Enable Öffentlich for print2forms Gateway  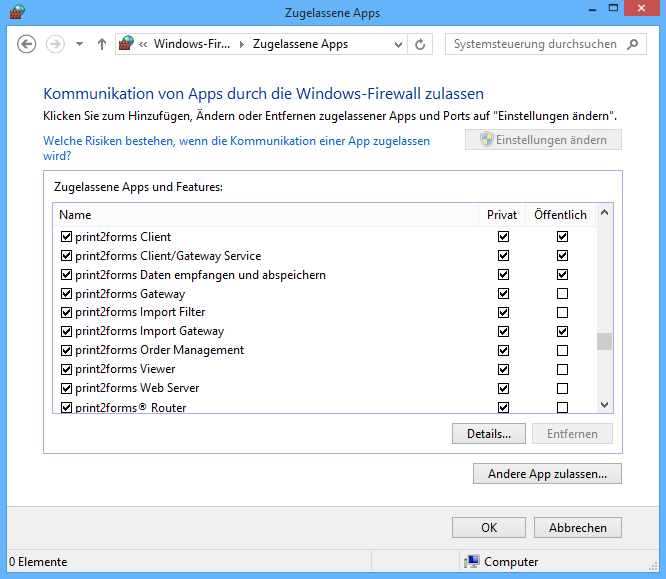coord(562,294)
